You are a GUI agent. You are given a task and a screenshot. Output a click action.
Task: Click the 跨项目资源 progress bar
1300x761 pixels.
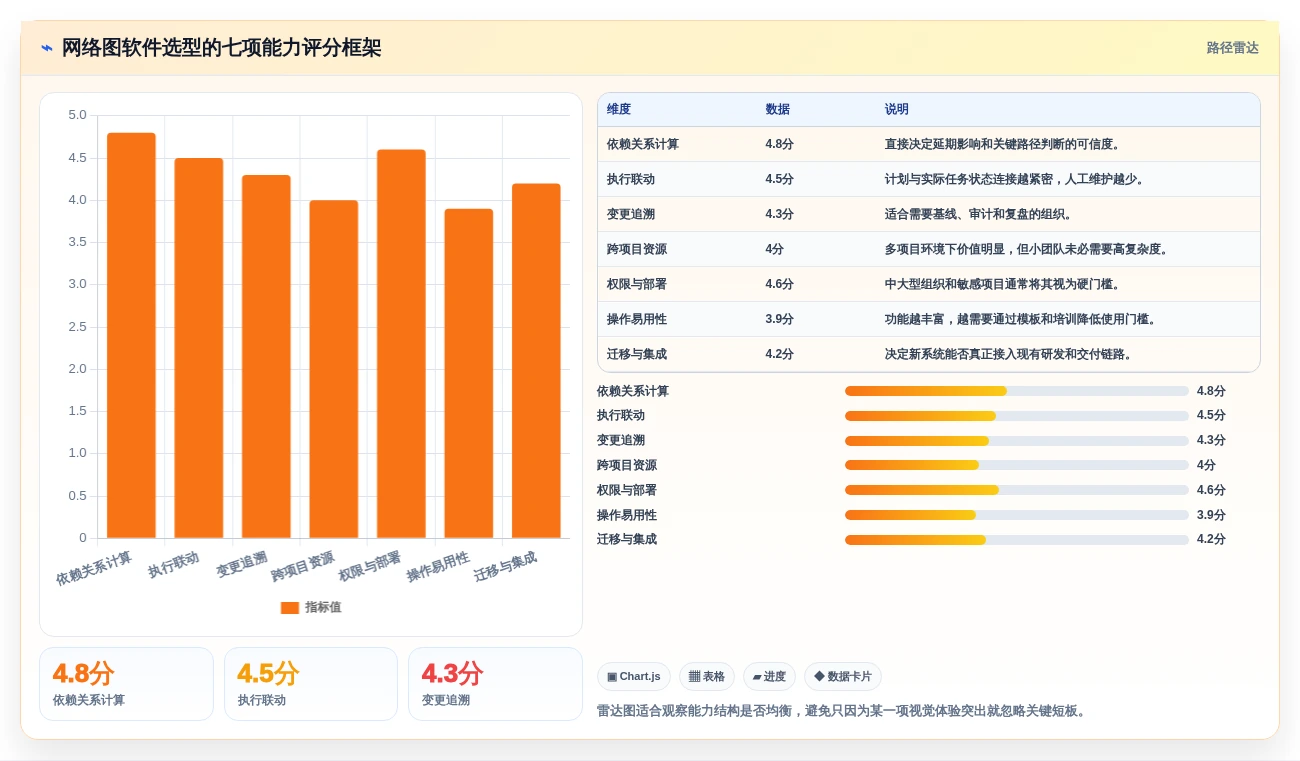click(1017, 465)
